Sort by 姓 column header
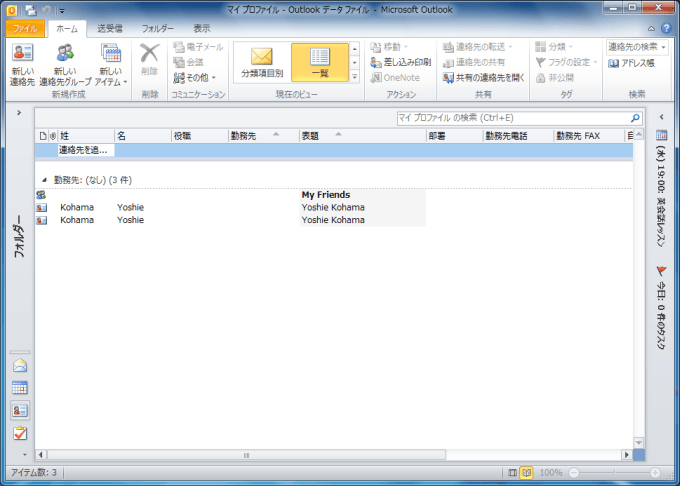 (x=86, y=136)
